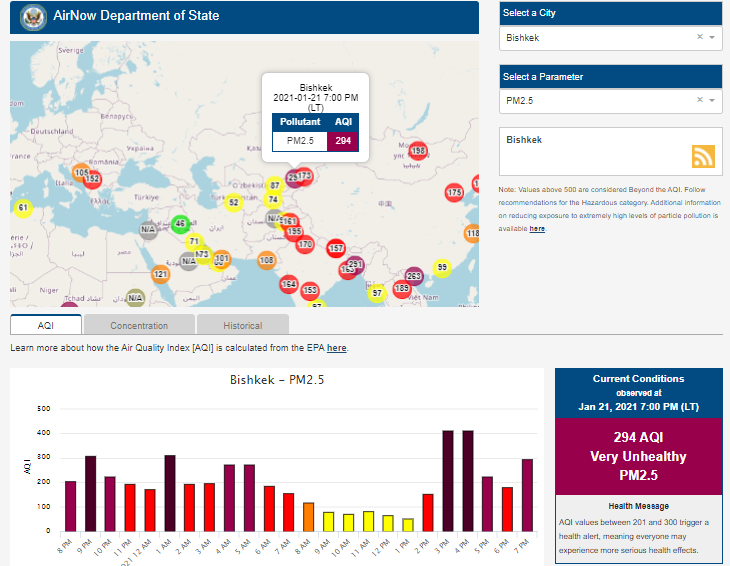The width and height of the screenshot is (730, 566).
Task: Open 'here' link about particle pollution exposure
Action: click(x=537, y=229)
